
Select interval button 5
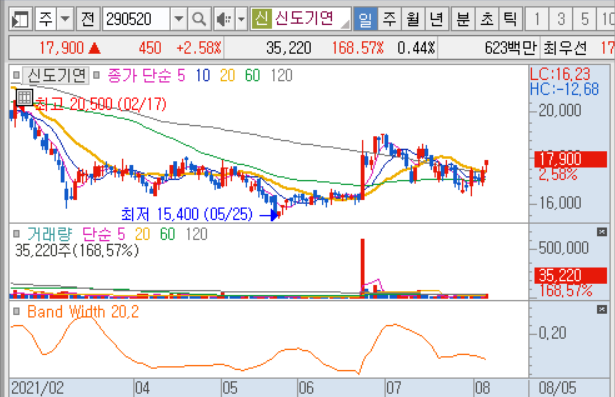tap(584, 19)
